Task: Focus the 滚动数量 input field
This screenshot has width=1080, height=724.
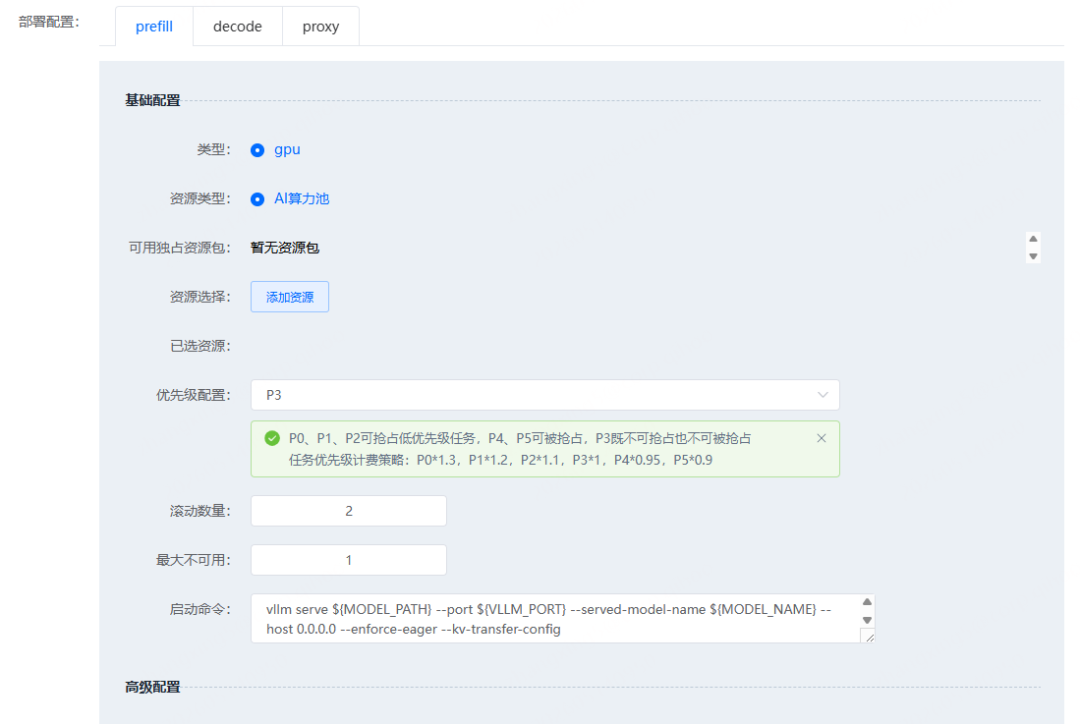Action: (349, 511)
